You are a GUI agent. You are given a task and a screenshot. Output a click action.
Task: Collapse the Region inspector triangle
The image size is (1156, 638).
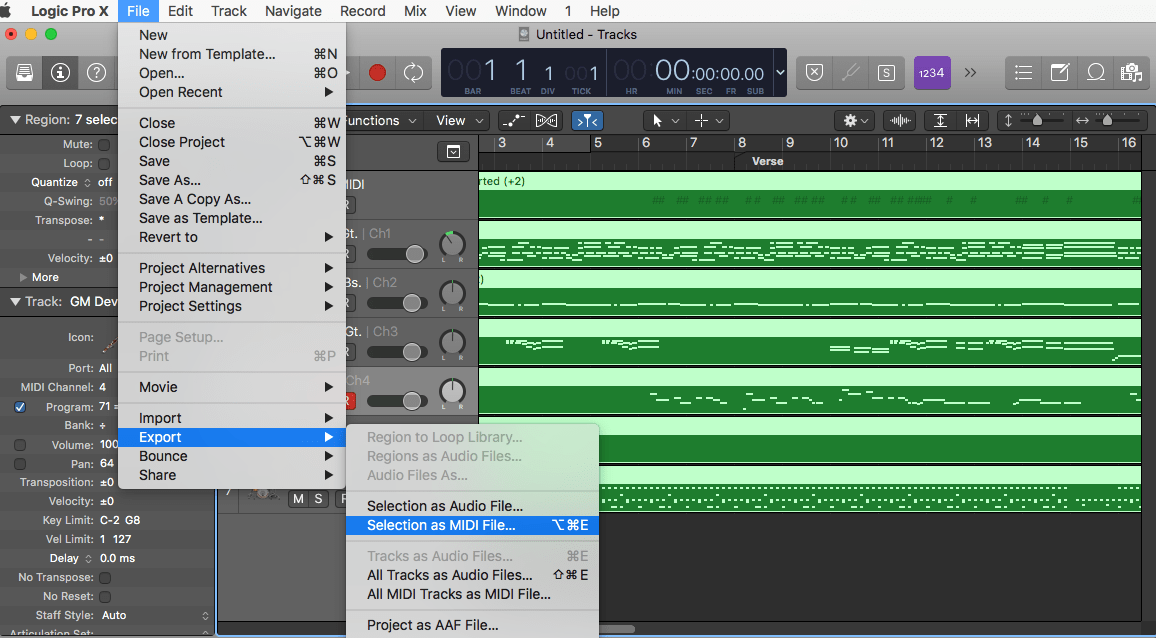pos(15,119)
